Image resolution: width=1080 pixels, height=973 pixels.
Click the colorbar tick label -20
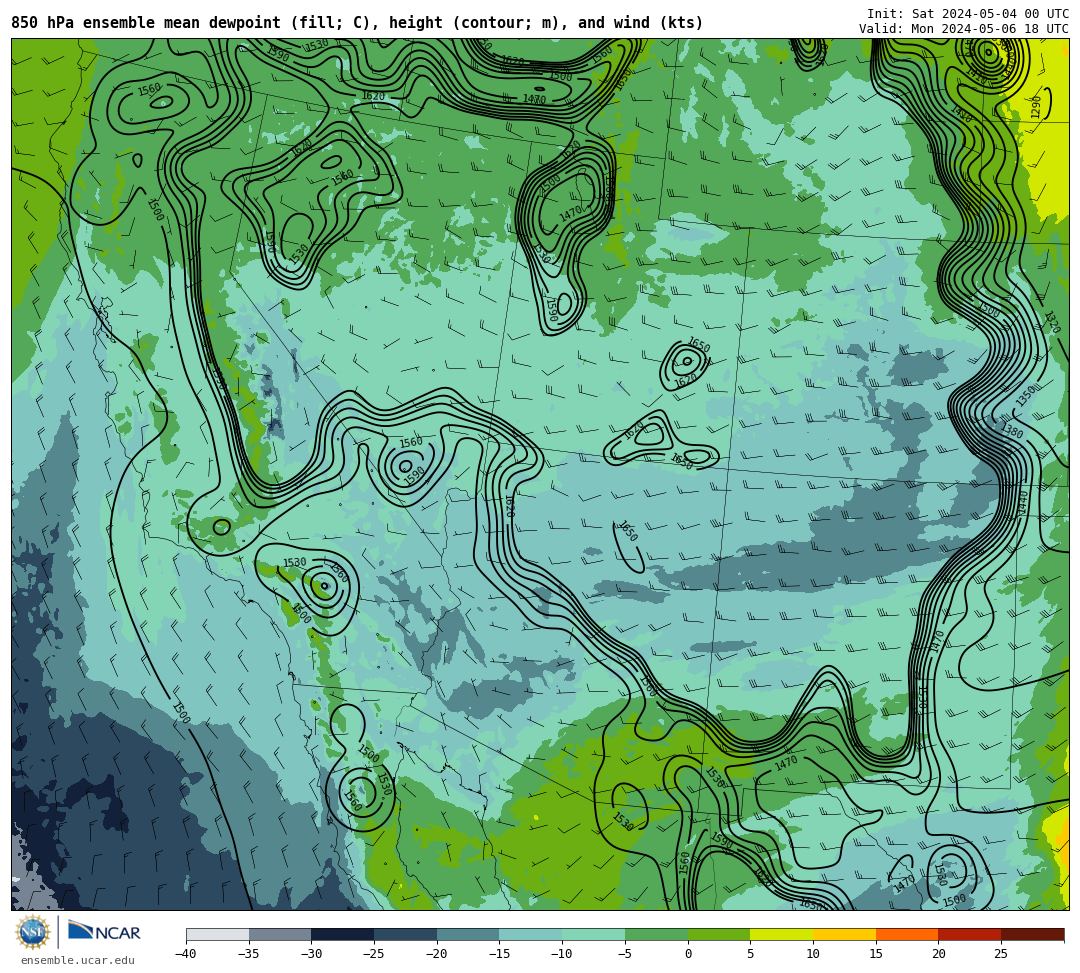coord(436,954)
